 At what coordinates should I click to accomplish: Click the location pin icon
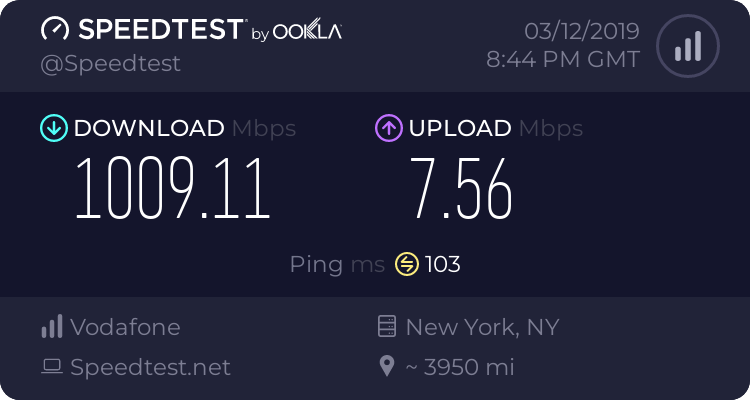[387, 367]
